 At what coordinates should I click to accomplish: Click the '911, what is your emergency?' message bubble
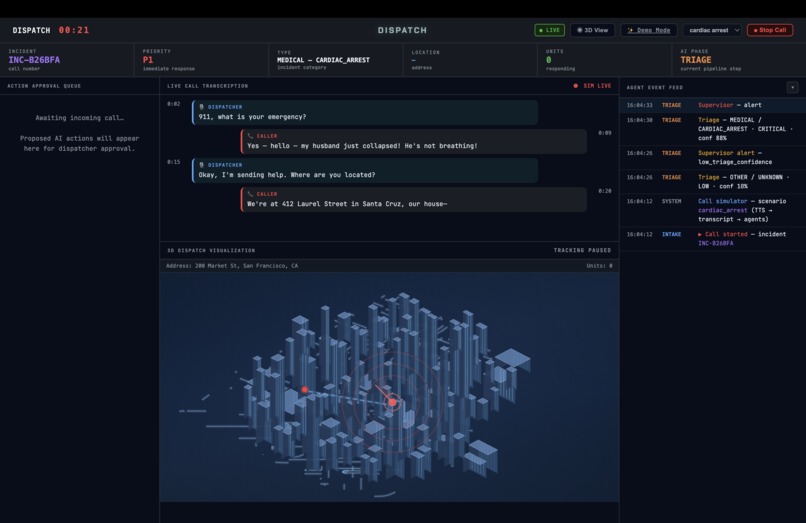[x=365, y=112]
